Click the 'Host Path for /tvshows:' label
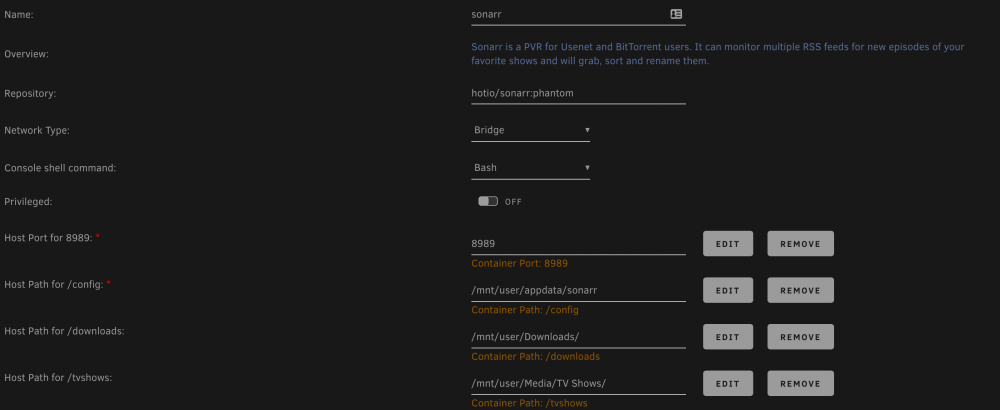Viewport: 1000px width, 410px height. click(58, 377)
